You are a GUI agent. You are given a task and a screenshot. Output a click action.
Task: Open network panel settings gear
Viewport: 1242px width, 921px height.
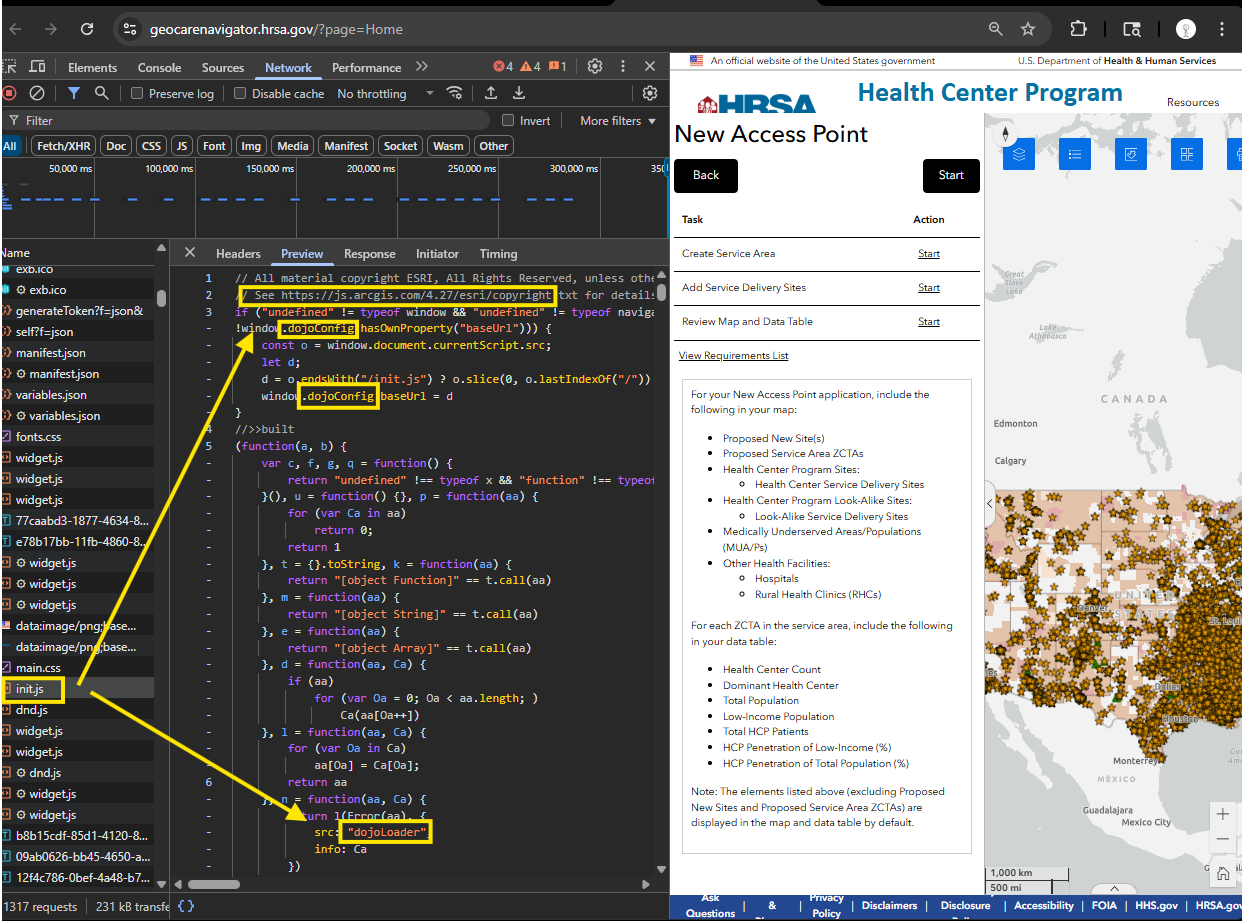[x=650, y=93]
